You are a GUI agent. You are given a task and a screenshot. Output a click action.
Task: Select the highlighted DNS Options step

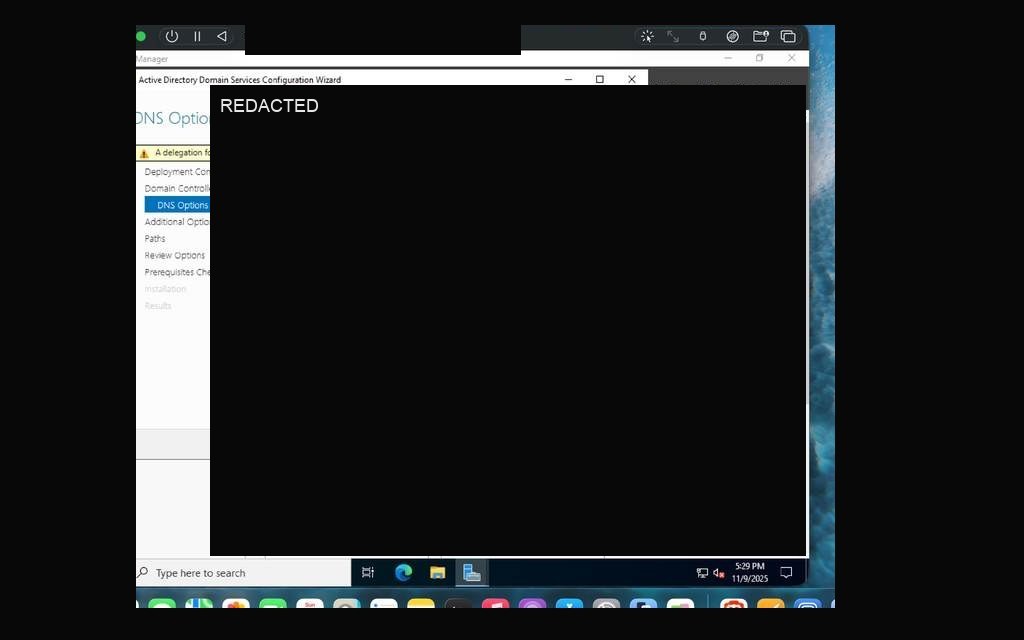[177, 205]
